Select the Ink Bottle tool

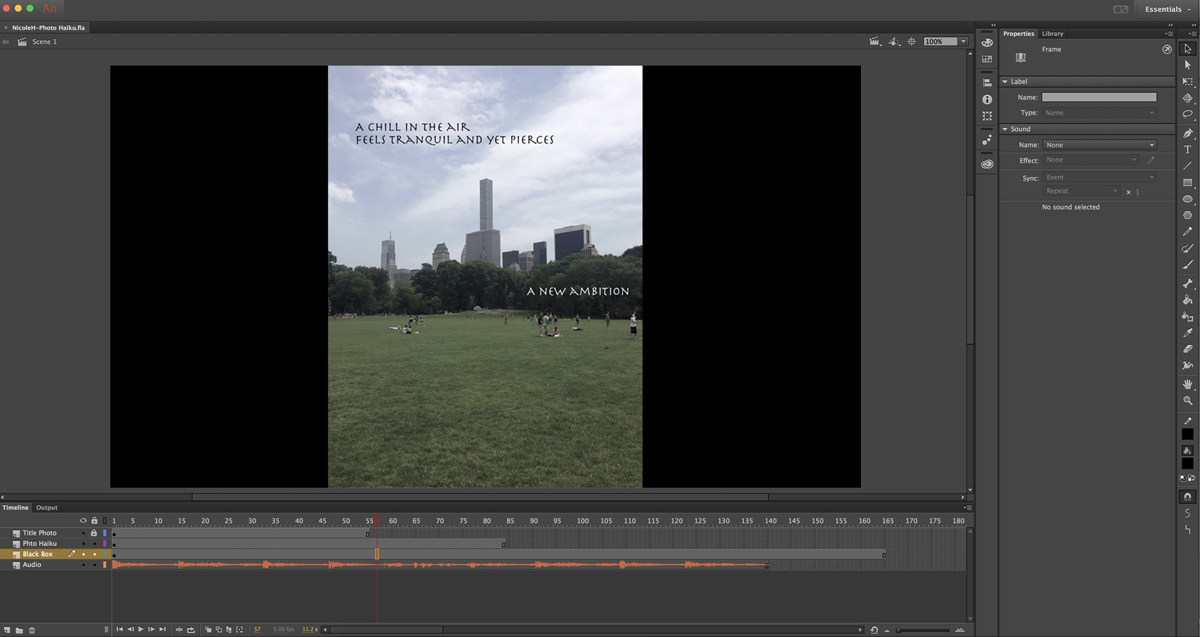coord(1187,317)
